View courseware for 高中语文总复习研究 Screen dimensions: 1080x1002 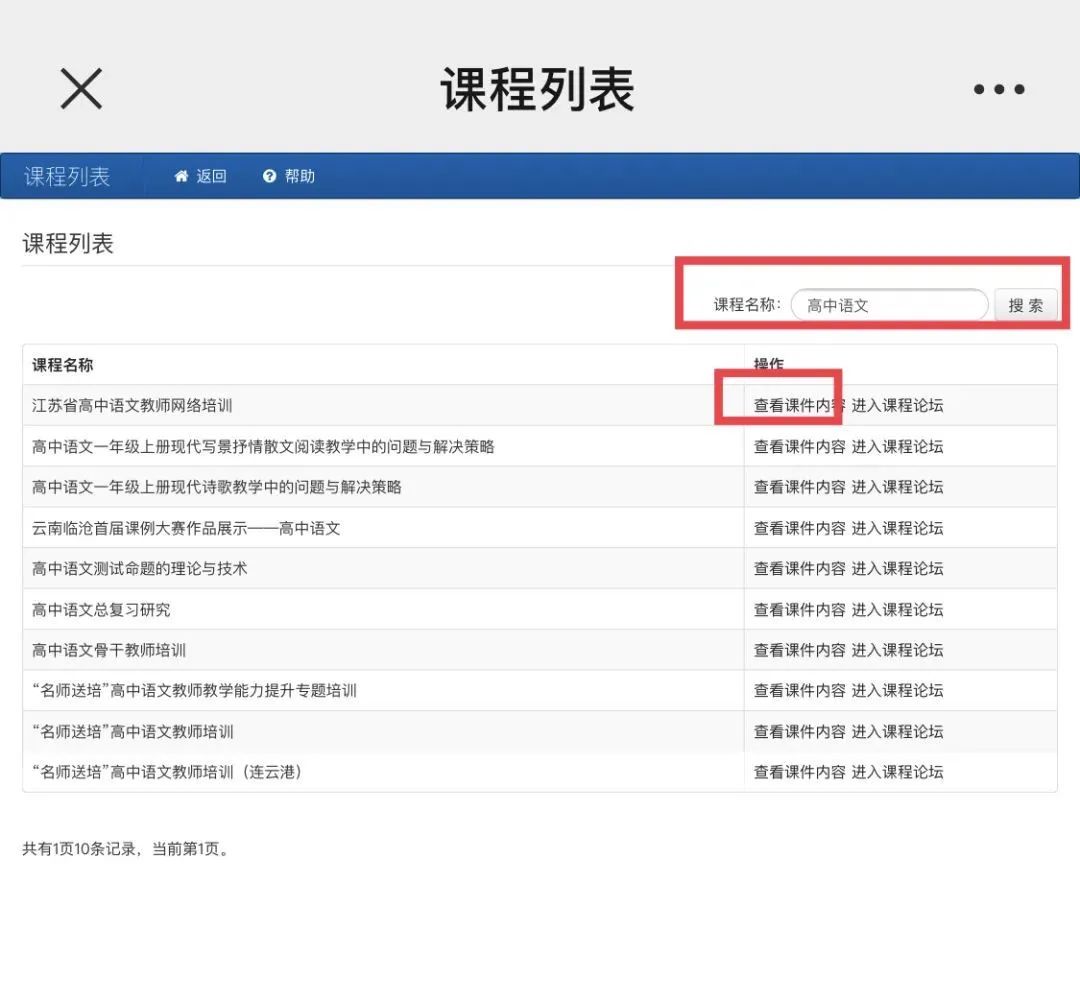click(x=795, y=609)
